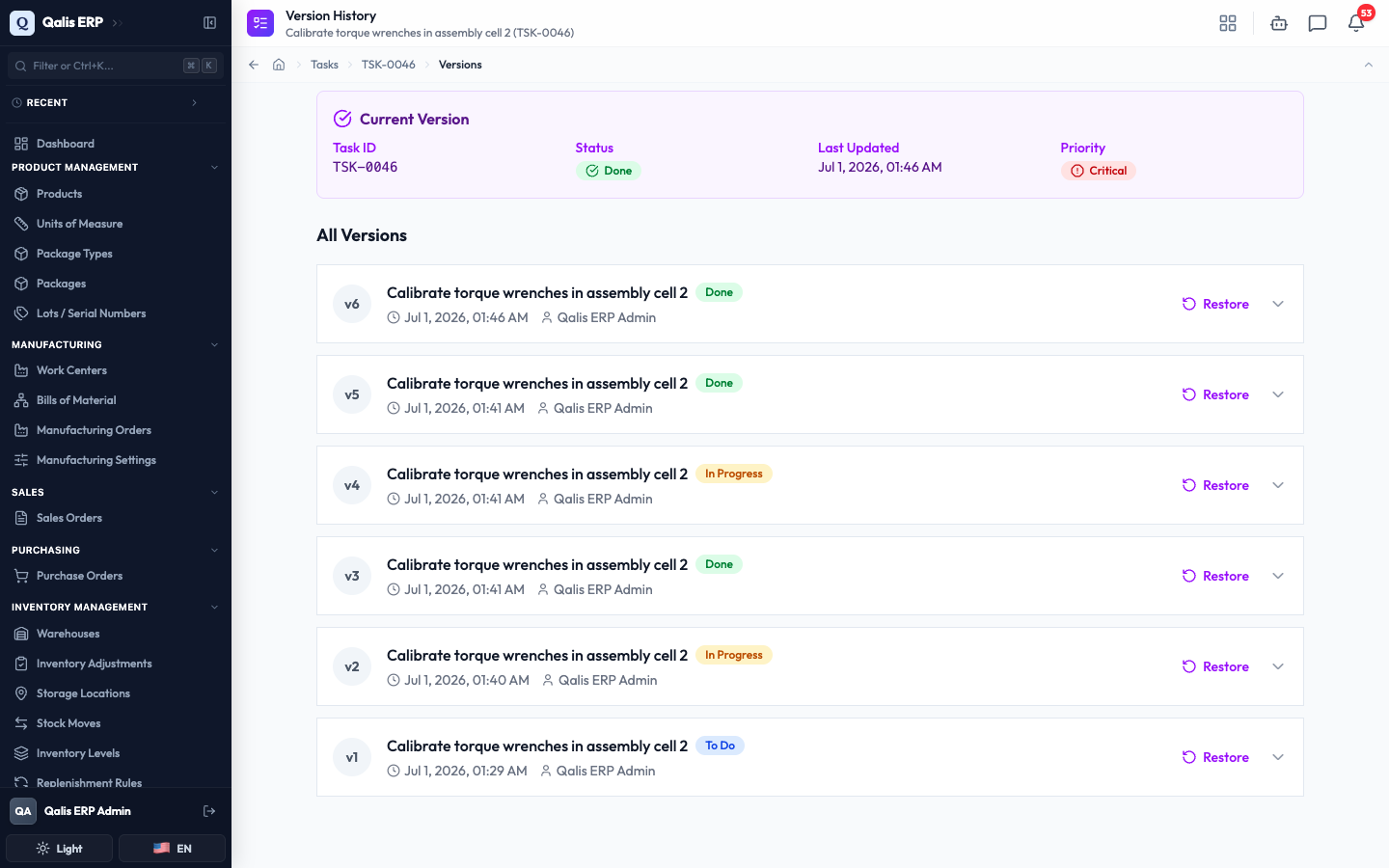Image resolution: width=1389 pixels, height=868 pixels.
Task: Click the v2 timestamp Jul 1, 01:40 AM
Action: click(x=467, y=680)
